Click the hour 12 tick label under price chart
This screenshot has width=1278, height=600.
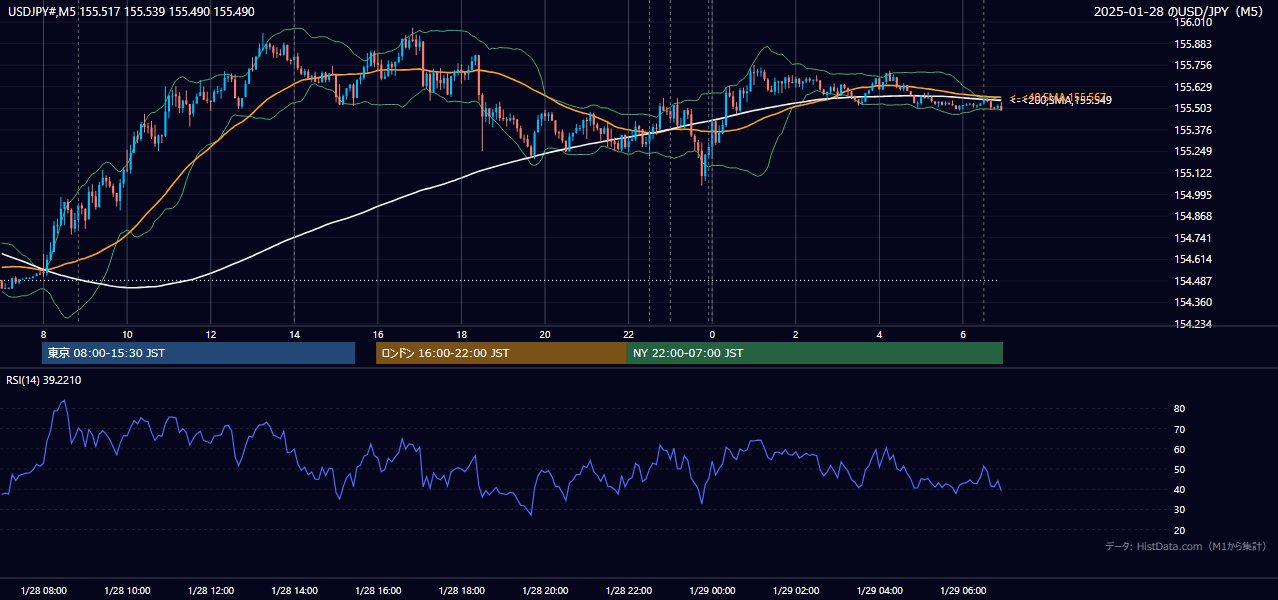click(211, 334)
